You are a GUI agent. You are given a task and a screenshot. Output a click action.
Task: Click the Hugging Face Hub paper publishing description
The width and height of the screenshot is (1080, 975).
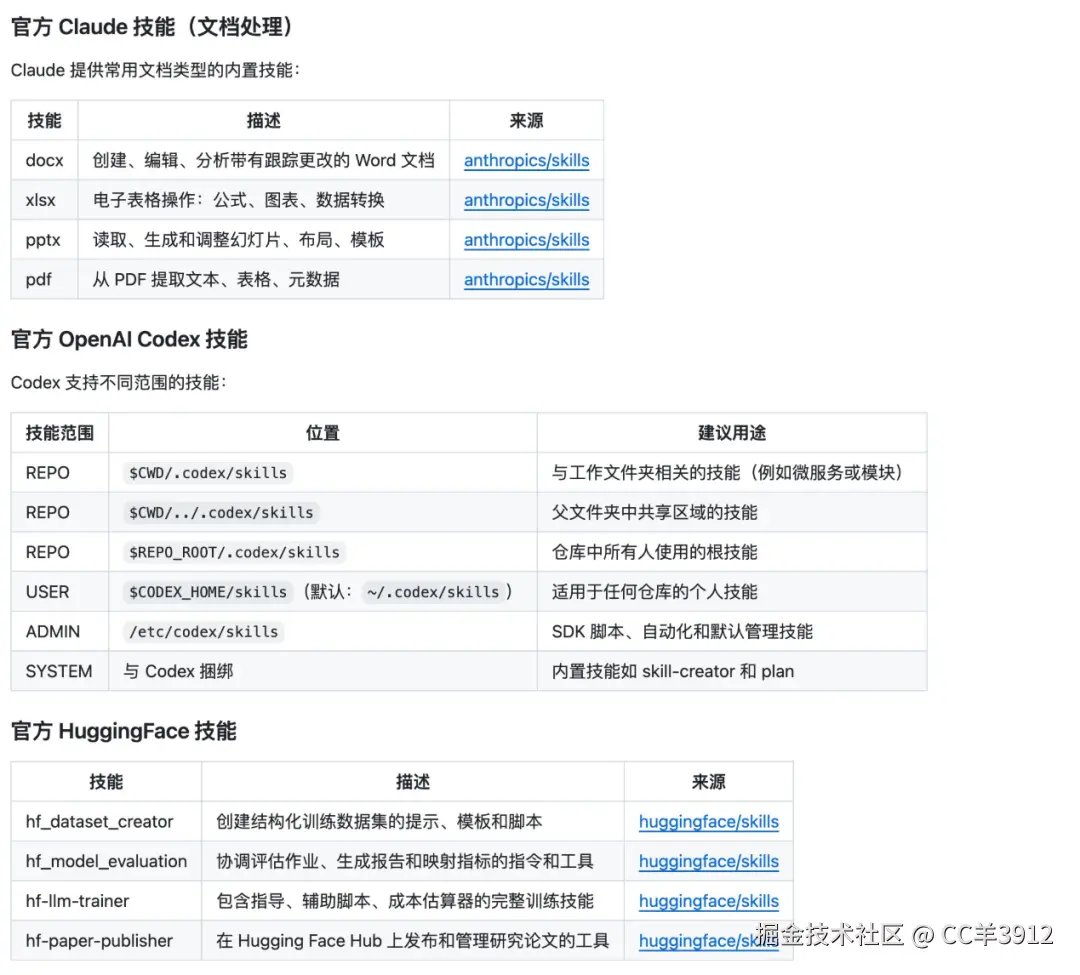coord(413,941)
